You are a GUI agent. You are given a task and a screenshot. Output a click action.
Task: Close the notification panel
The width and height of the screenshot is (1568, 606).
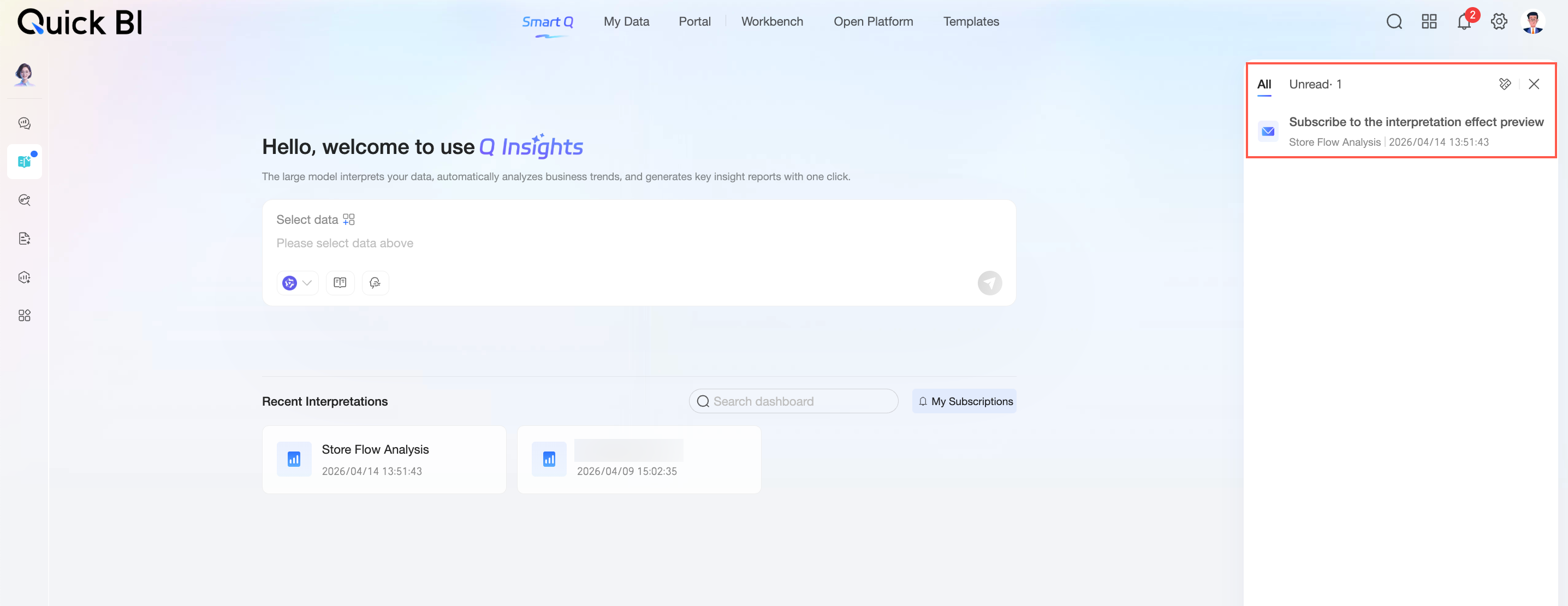(1533, 84)
